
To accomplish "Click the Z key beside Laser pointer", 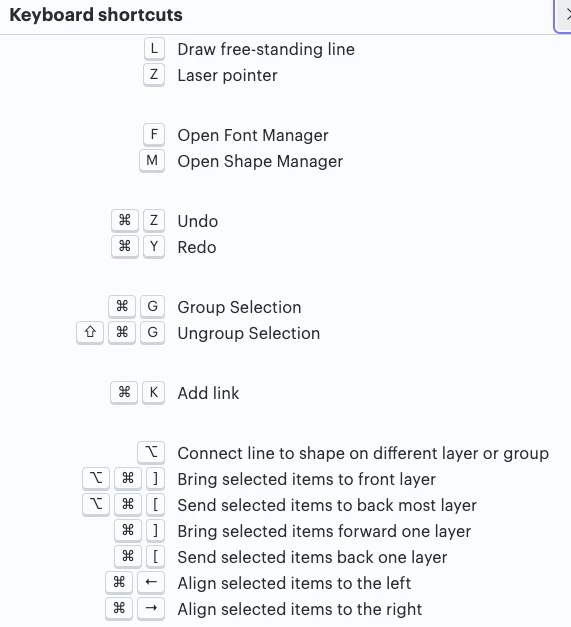I will point(154,75).
